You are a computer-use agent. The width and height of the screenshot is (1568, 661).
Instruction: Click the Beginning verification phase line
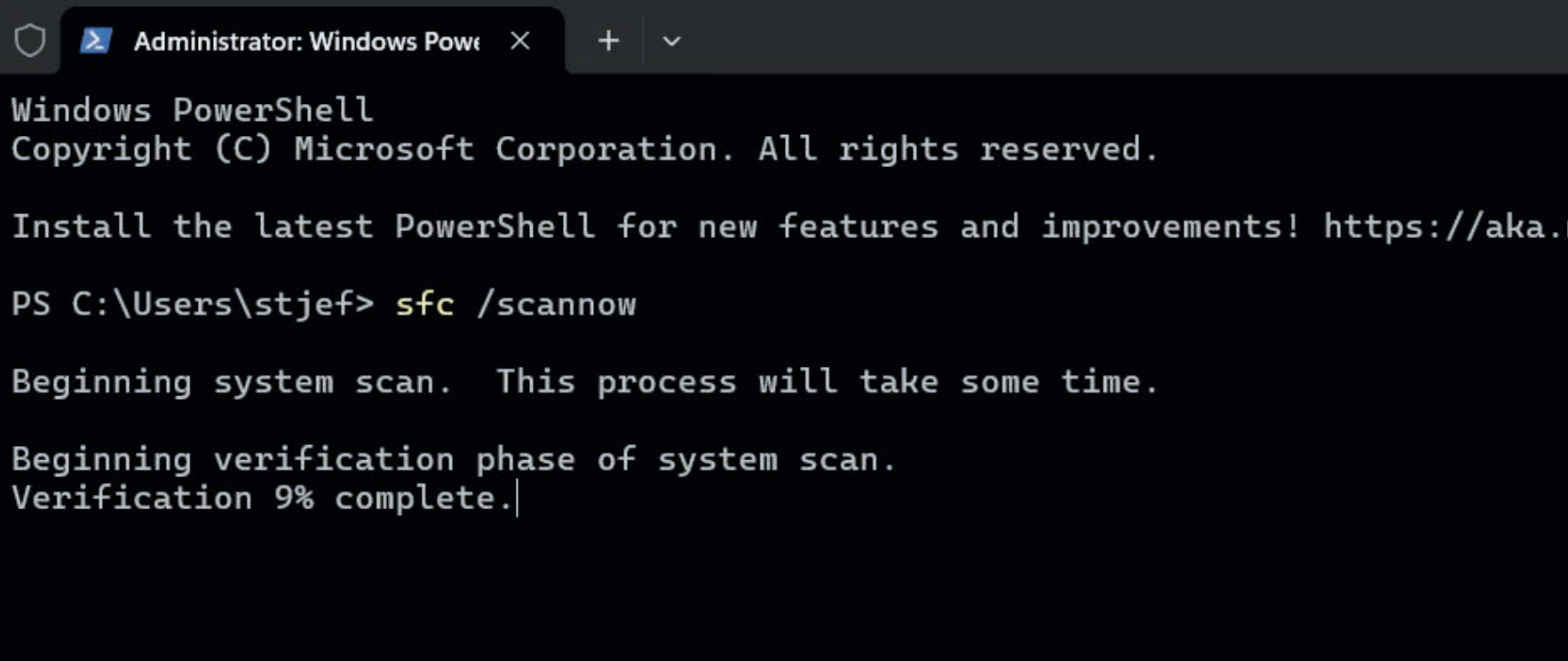[x=453, y=459]
